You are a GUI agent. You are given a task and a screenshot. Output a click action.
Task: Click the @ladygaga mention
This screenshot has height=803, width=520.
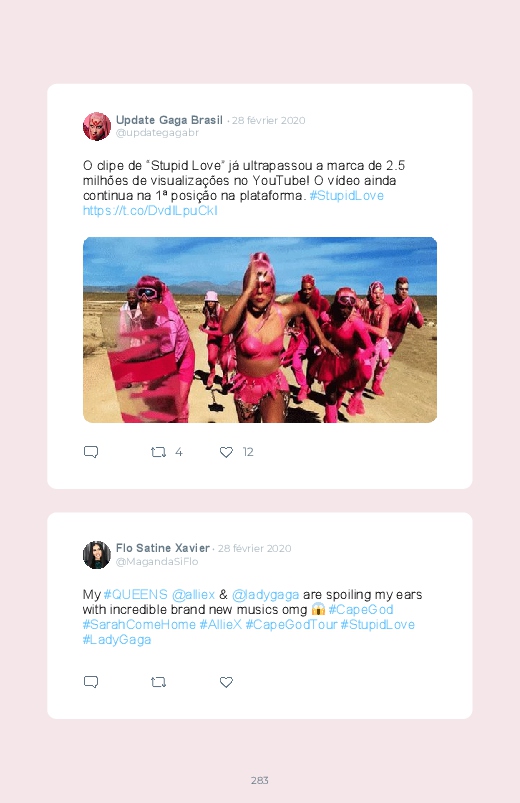click(x=265, y=595)
